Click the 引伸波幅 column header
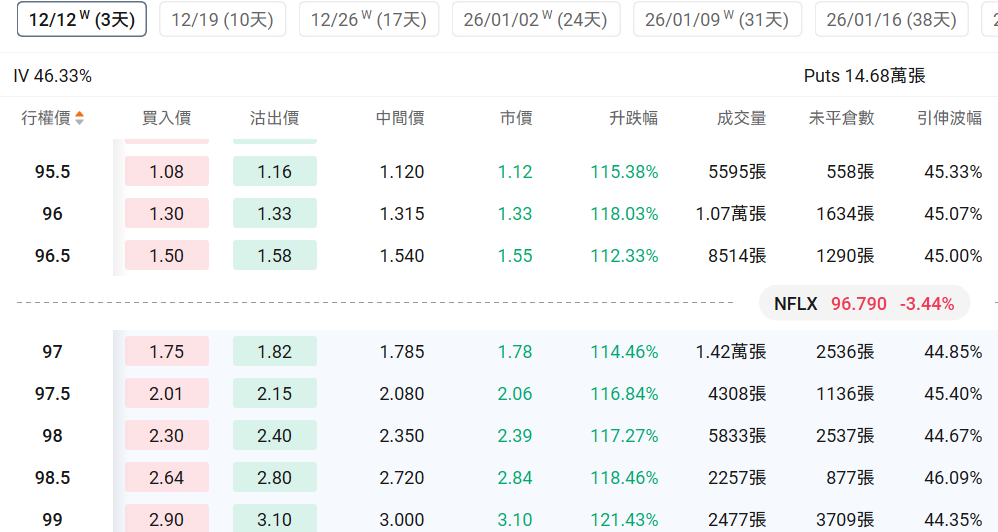Image resolution: width=998 pixels, height=532 pixels. point(949,118)
